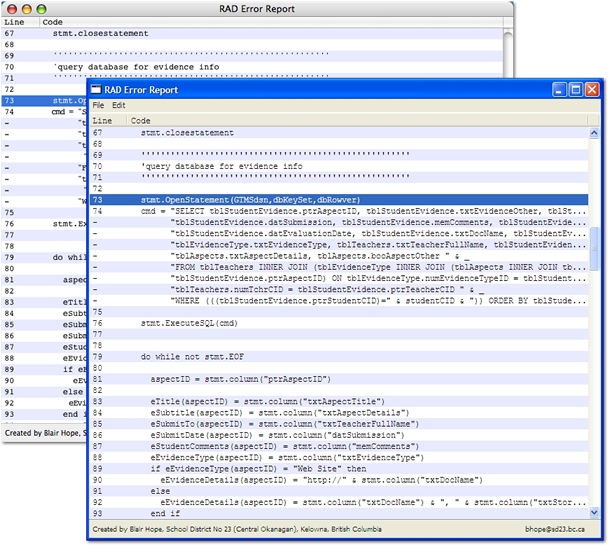
Task: Click the app icon in the front window title bar
Action: coord(98,89)
